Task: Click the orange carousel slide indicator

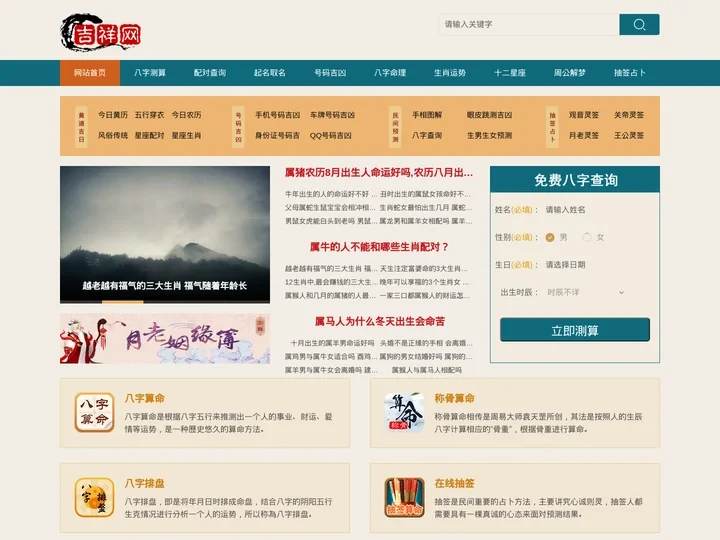Action: click(123, 302)
